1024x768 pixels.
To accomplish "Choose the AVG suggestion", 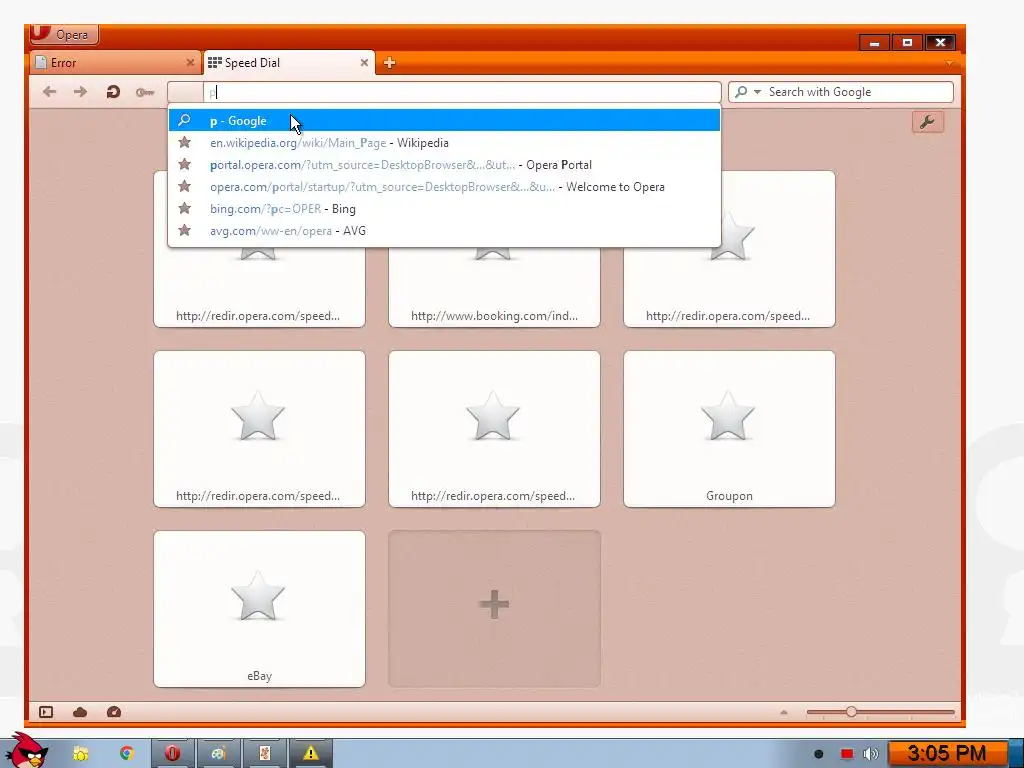I will click(444, 231).
